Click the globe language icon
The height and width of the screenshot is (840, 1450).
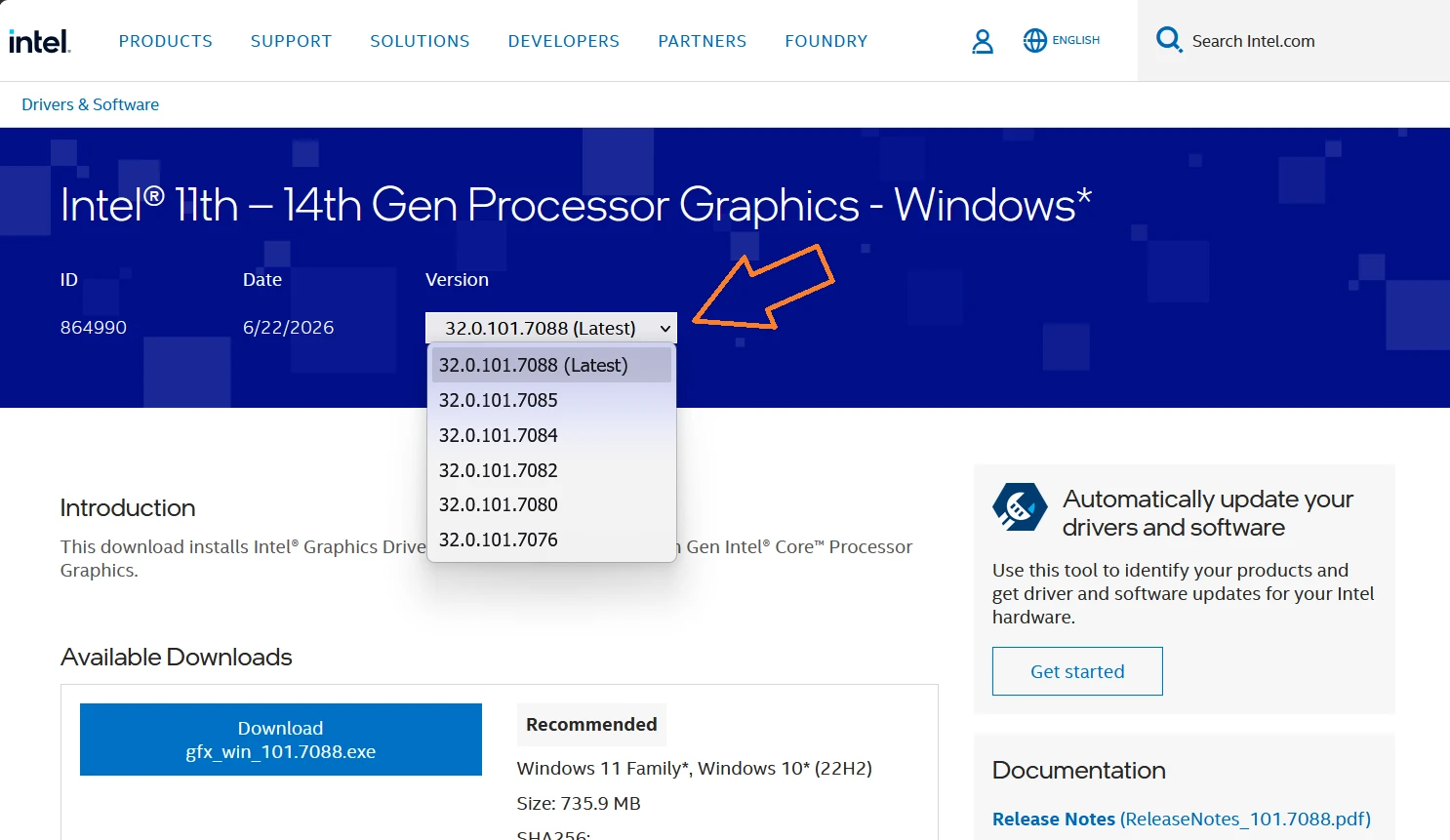coord(1034,40)
